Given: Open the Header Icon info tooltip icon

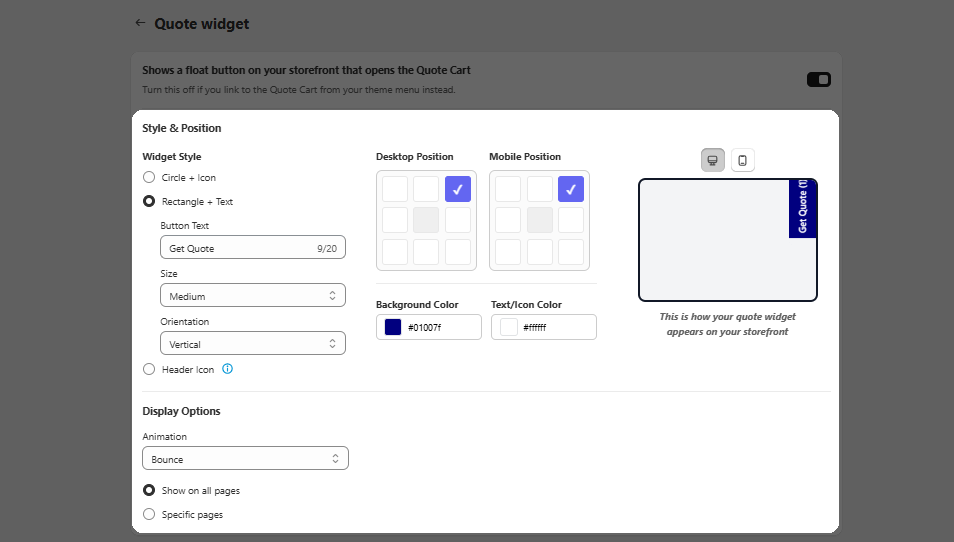Looking at the screenshot, I should coord(228,369).
